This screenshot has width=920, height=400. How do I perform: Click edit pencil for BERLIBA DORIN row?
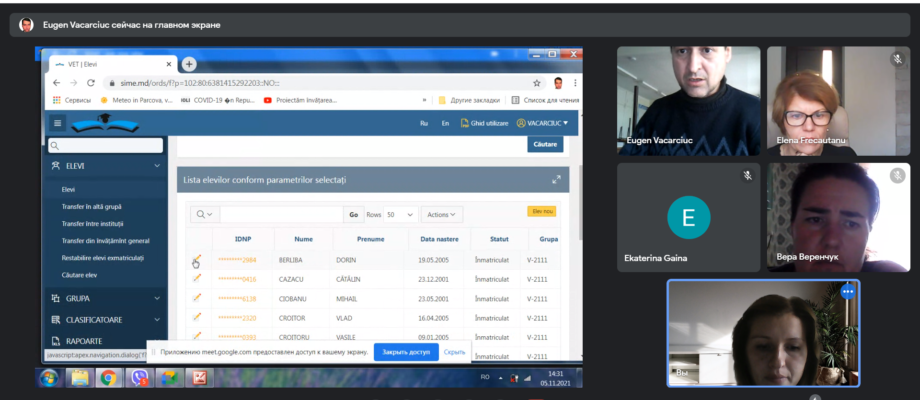(x=197, y=259)
